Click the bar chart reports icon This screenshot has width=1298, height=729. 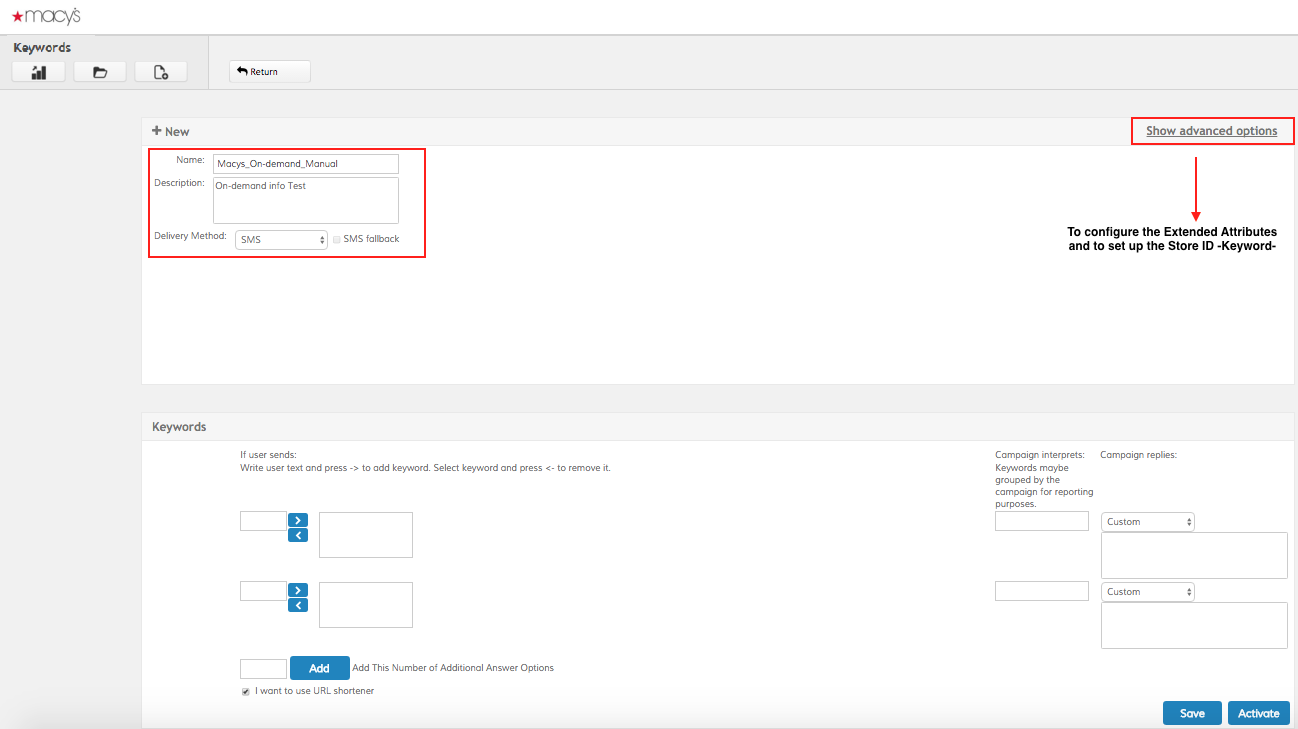tap(39, 72)
